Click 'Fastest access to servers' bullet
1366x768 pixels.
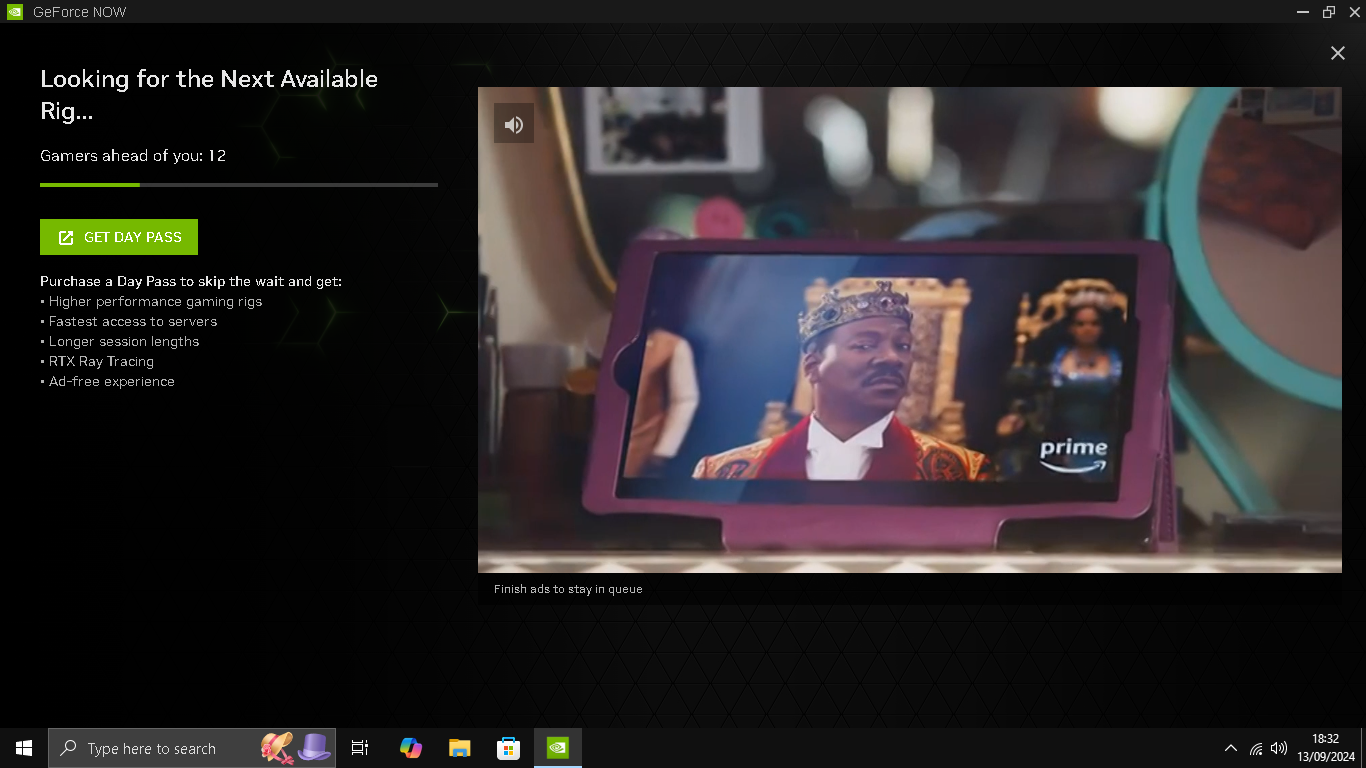point(129,321)
